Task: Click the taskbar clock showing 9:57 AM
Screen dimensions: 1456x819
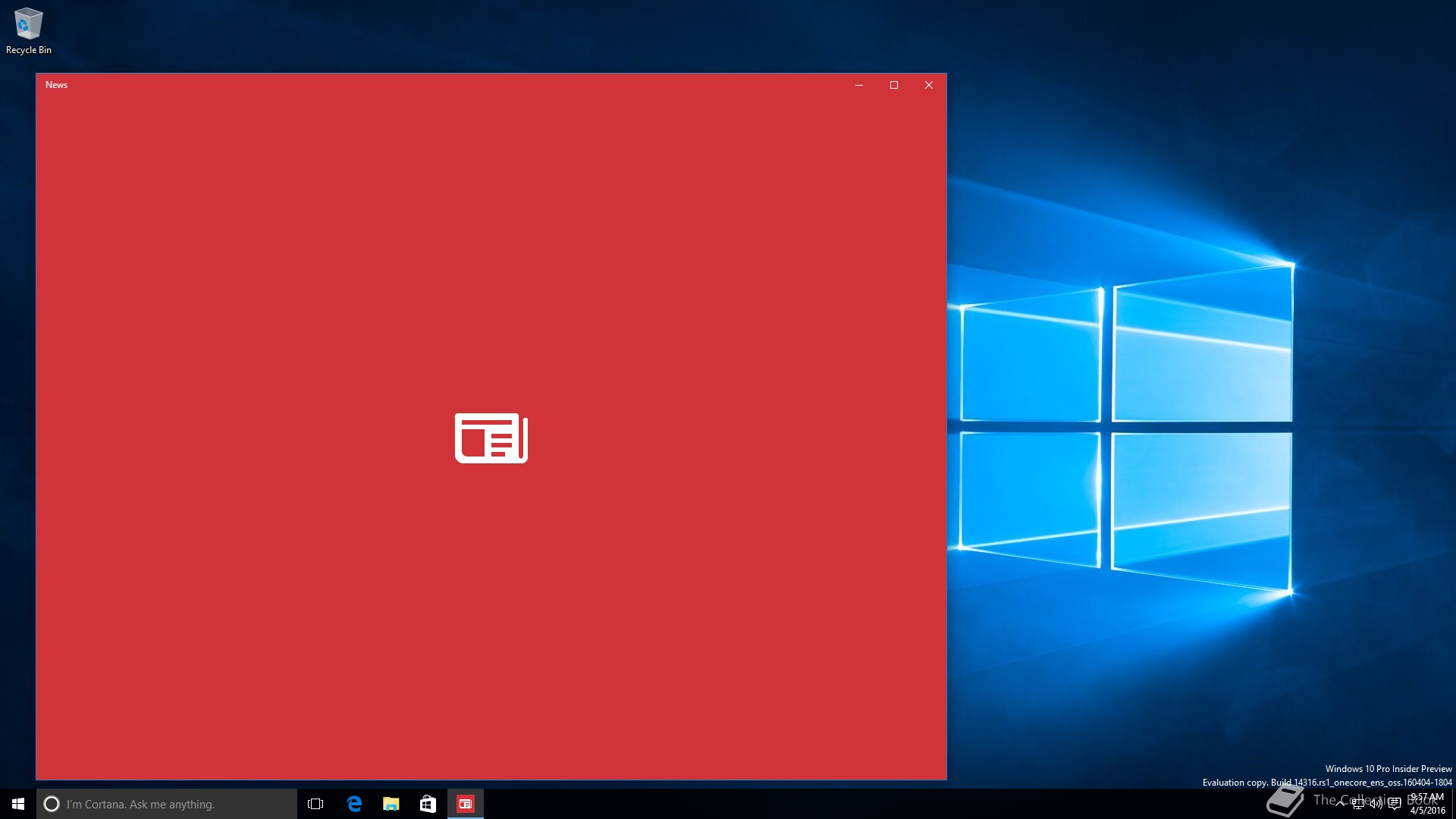Action: point(1427,804)
